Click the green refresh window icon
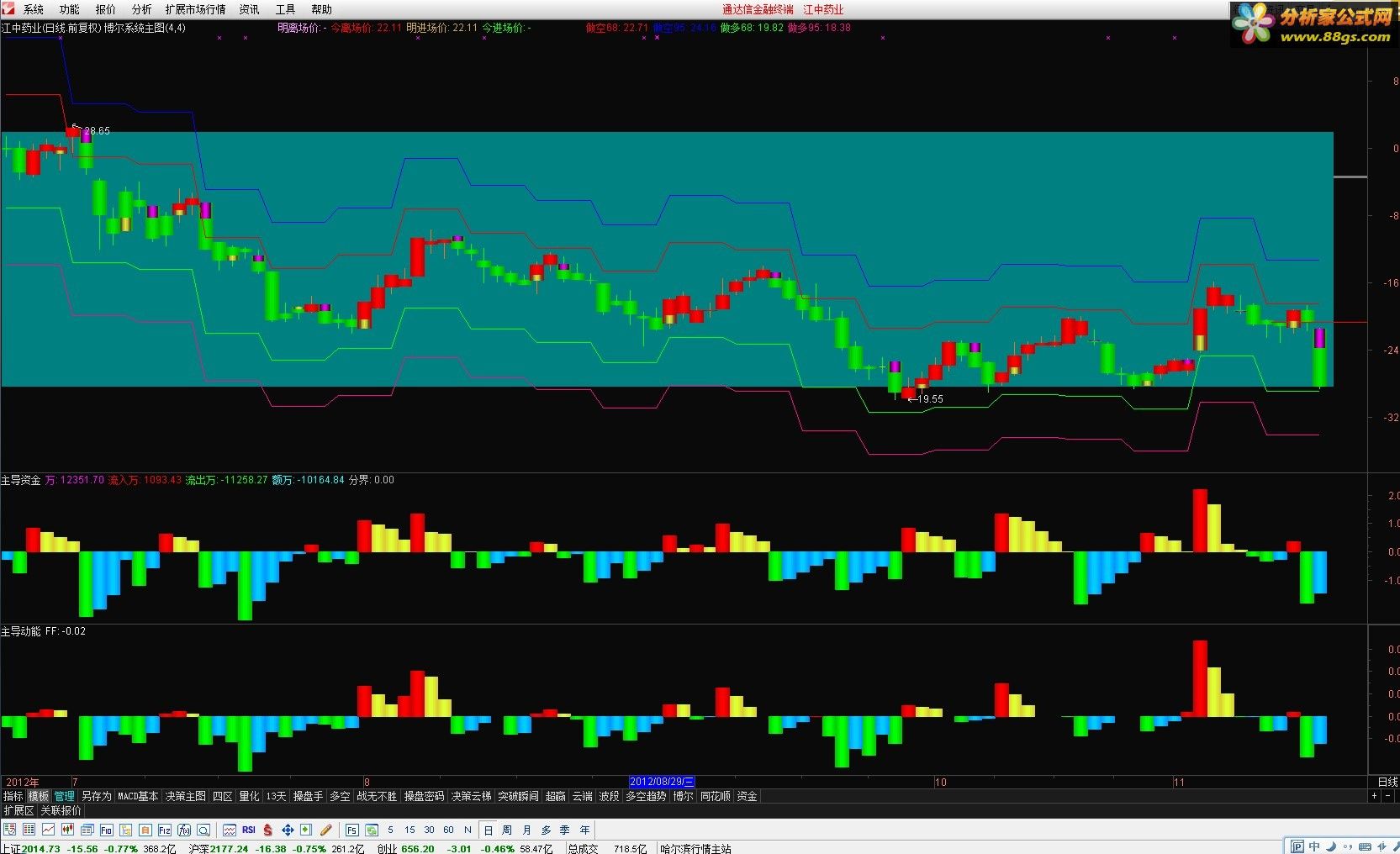1400x854 pixels. (x=372, y=830)
